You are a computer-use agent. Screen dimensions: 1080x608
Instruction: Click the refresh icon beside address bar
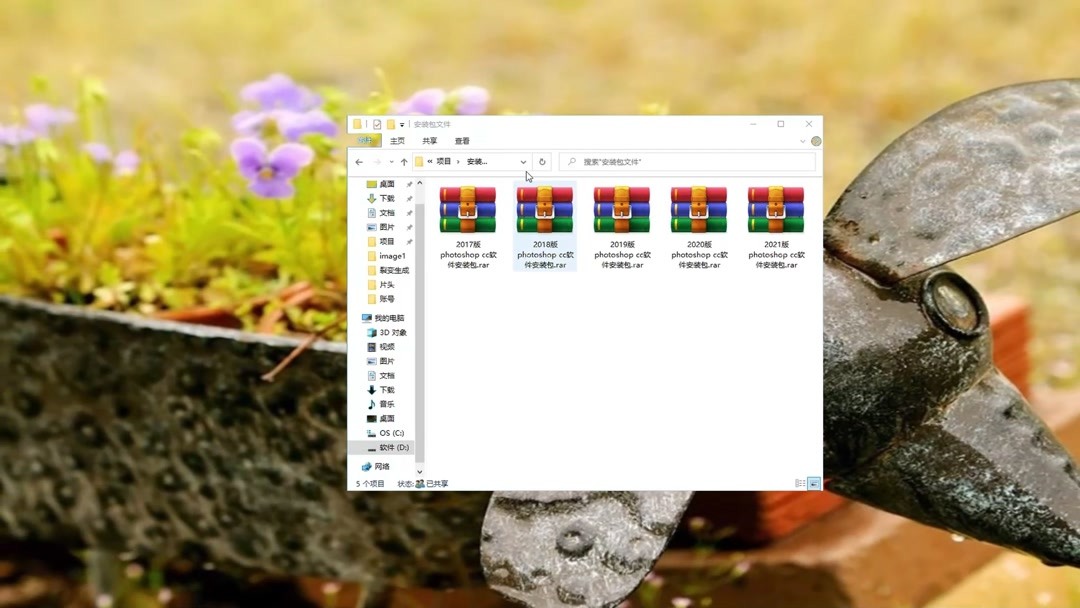click(x=542, y=161)
